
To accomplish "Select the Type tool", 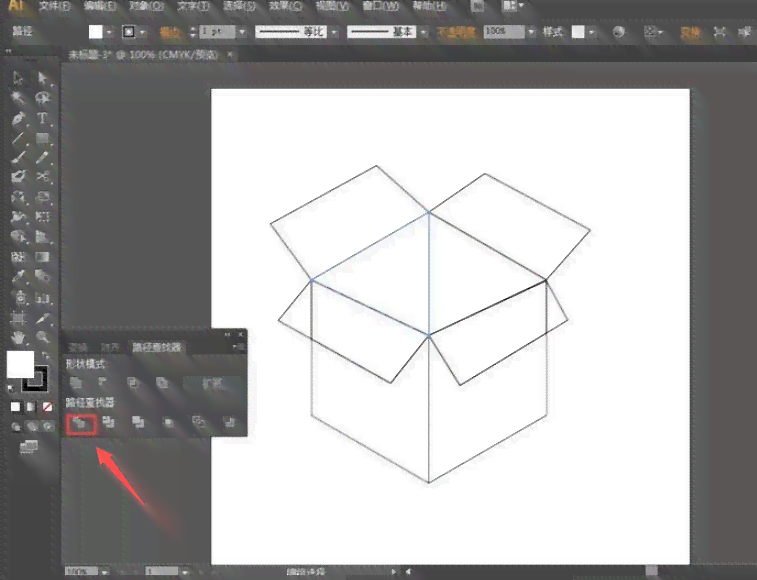I will point(42,118).
